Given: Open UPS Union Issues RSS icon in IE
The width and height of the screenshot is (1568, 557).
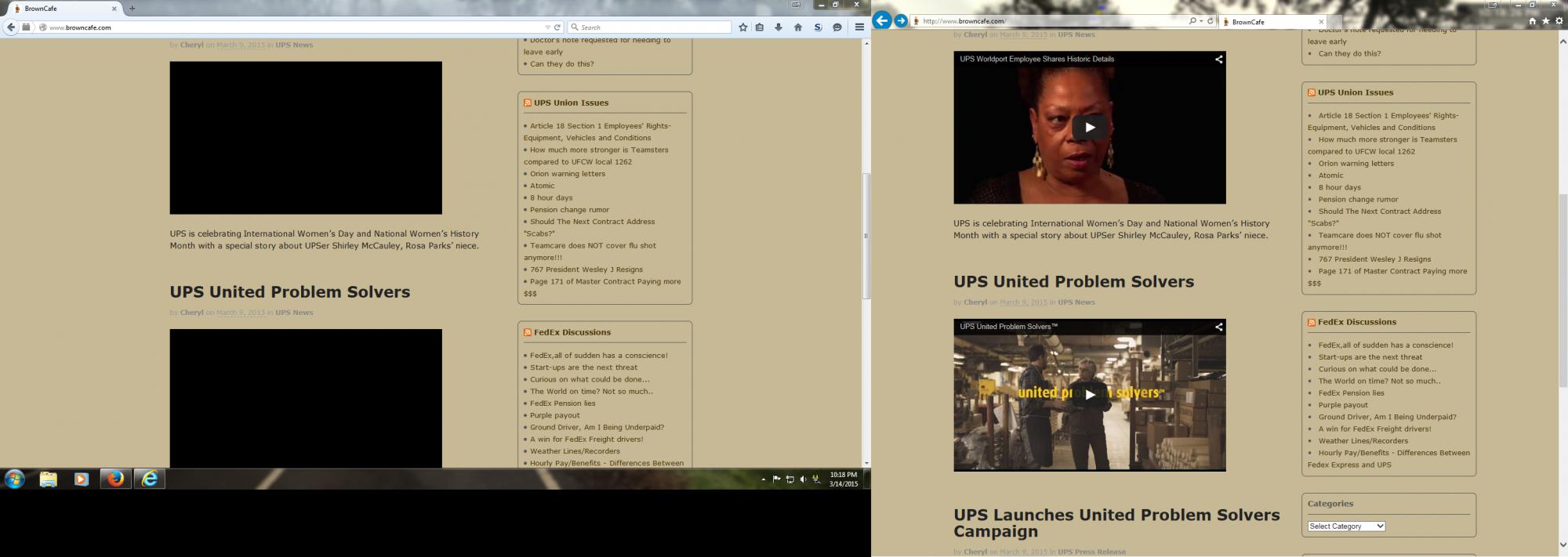Looking at the screenshot, I should coord(1312,92).
